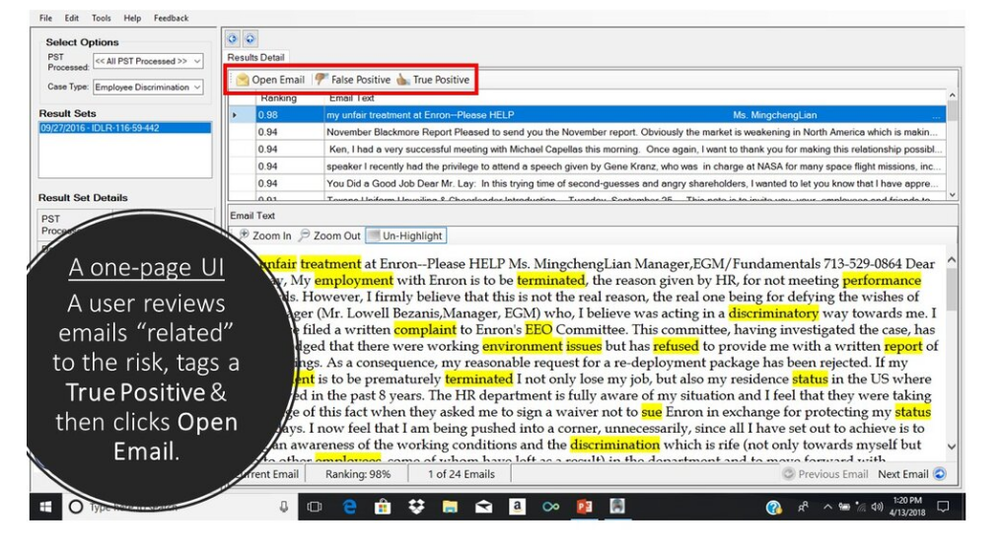
Task: Click the Open Email button
Action: click(x=270, y=80)
